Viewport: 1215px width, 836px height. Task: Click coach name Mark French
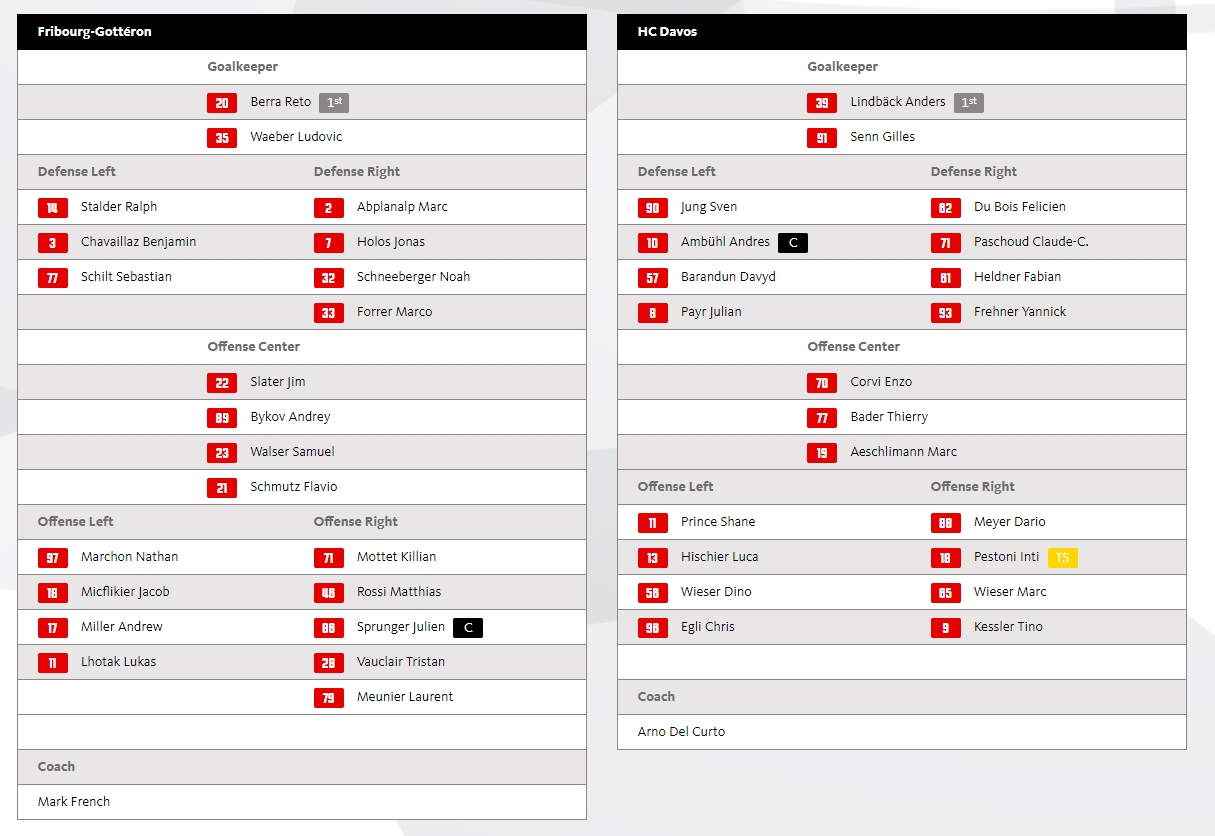pyautogui.click(x=74, y=802)
